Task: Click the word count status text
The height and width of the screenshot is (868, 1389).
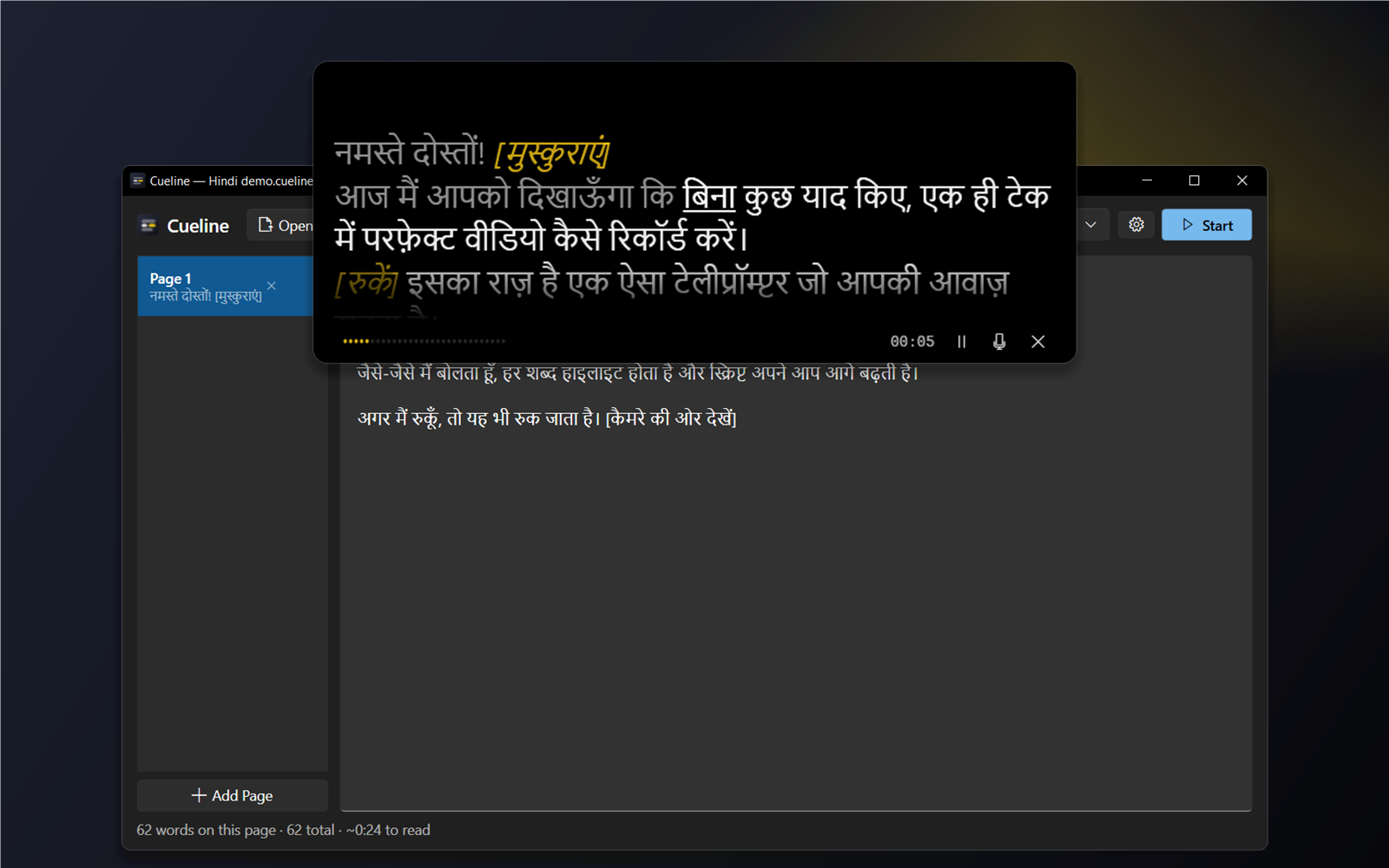Action: [x=283, y=830]
